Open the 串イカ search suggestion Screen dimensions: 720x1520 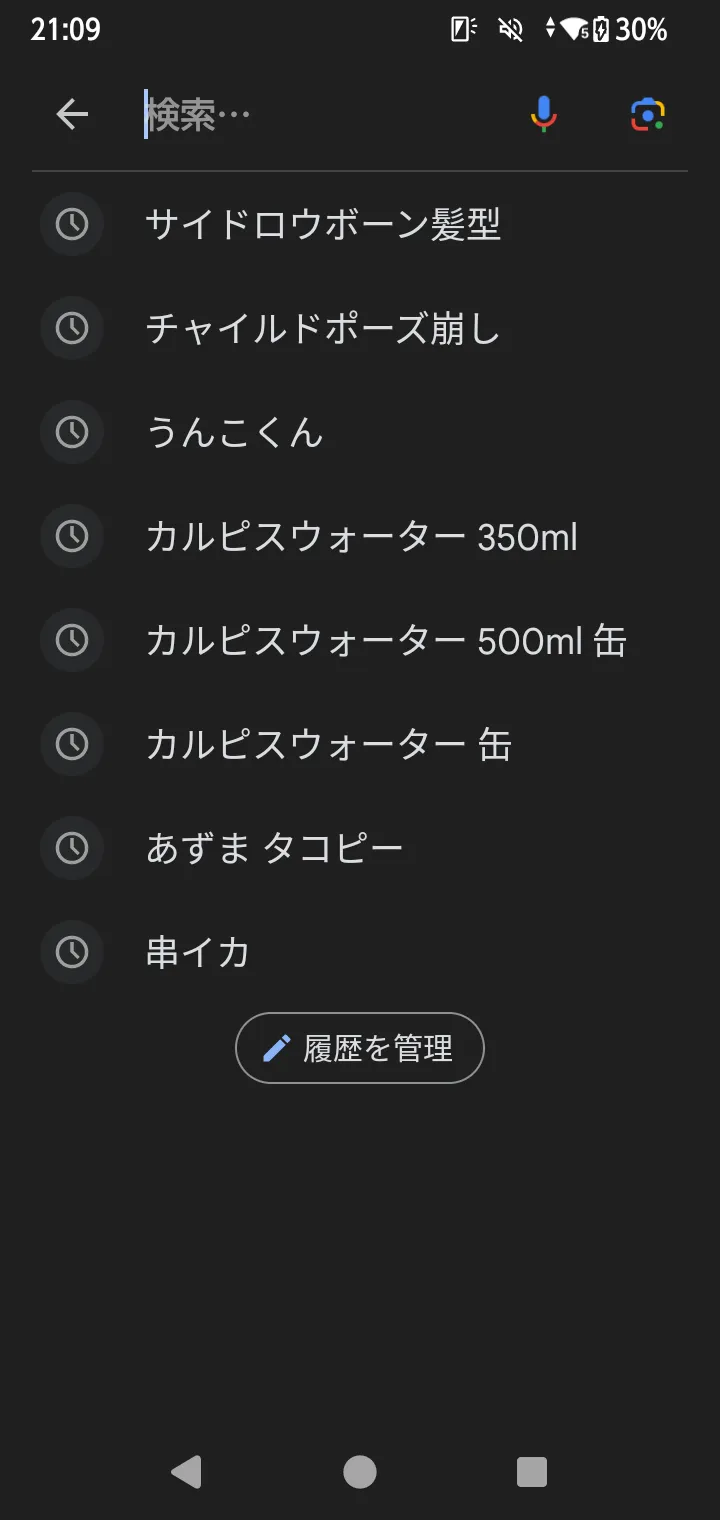click(x=198, y=952)
